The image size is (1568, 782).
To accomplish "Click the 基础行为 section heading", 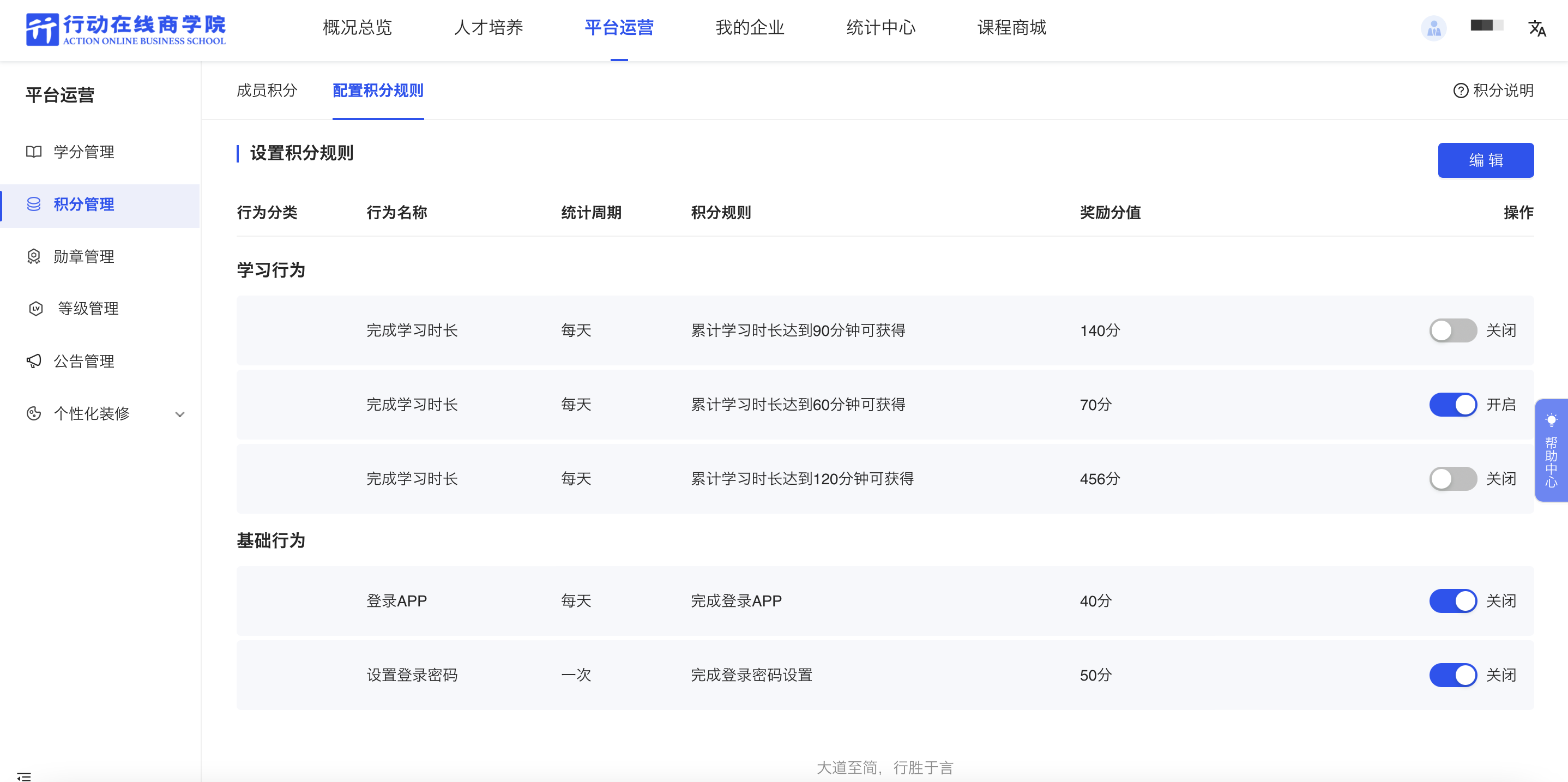I will click(x=271, y=540).
